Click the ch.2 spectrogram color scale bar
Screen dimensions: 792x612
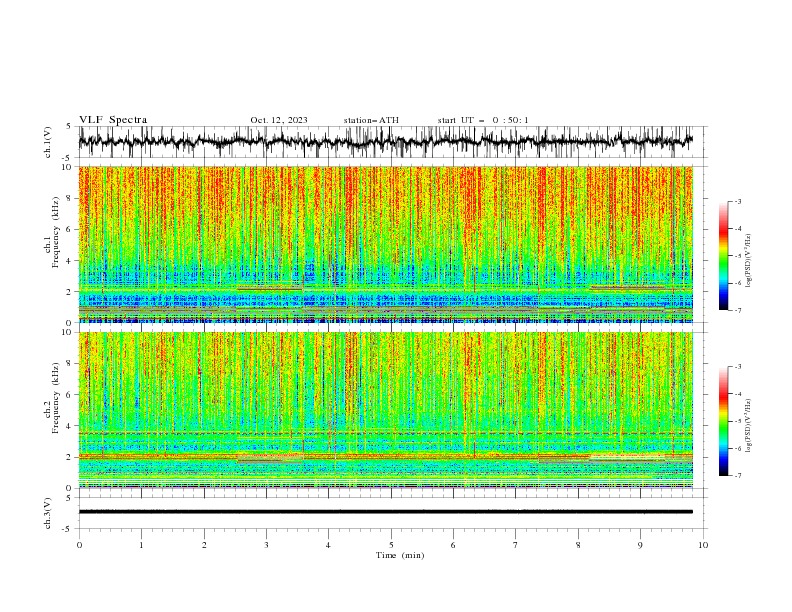tap(723, 421)
